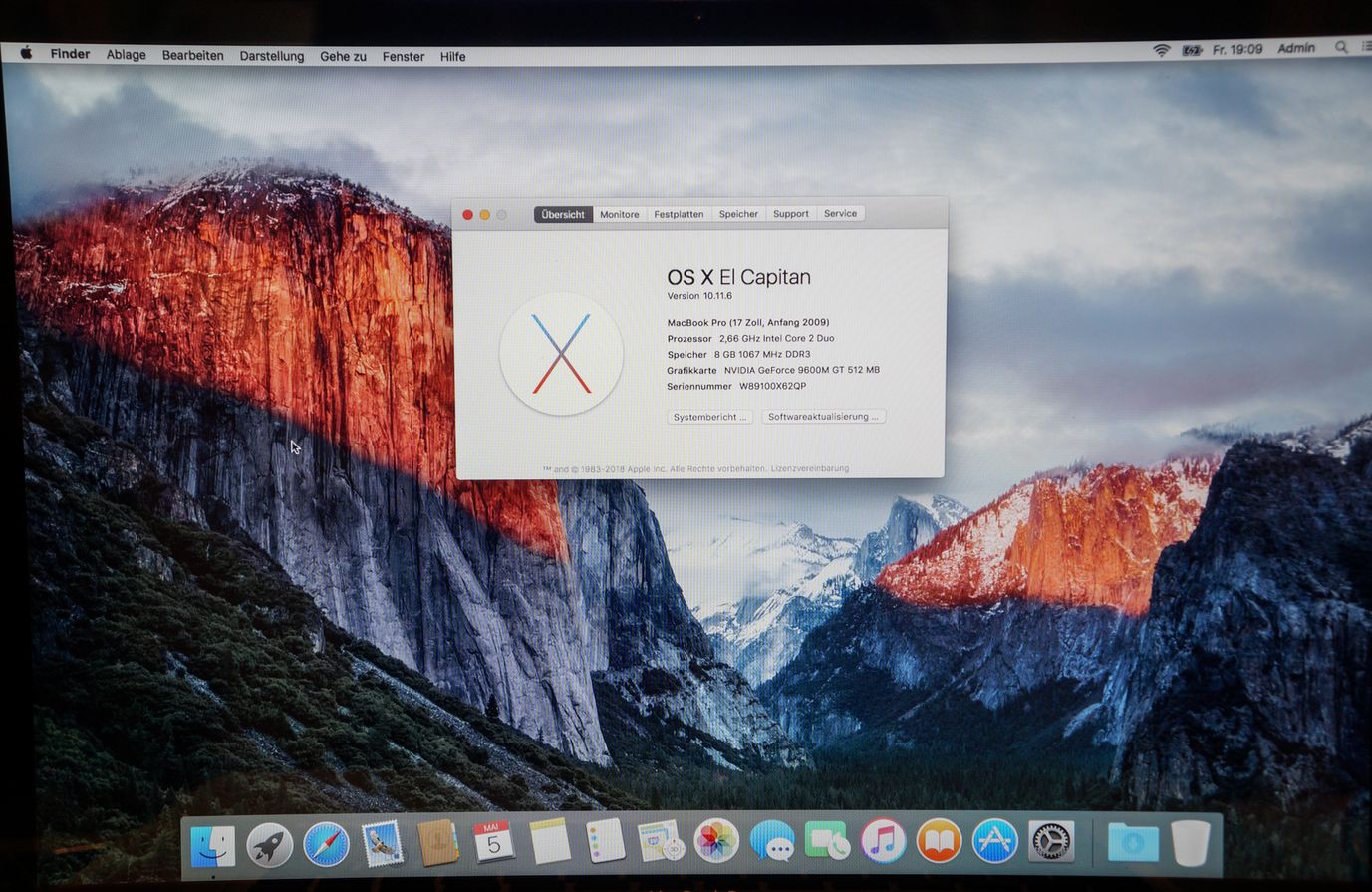Open Spotlight search magnifier
The image size is (1372, 892).
pos(1341,47)
